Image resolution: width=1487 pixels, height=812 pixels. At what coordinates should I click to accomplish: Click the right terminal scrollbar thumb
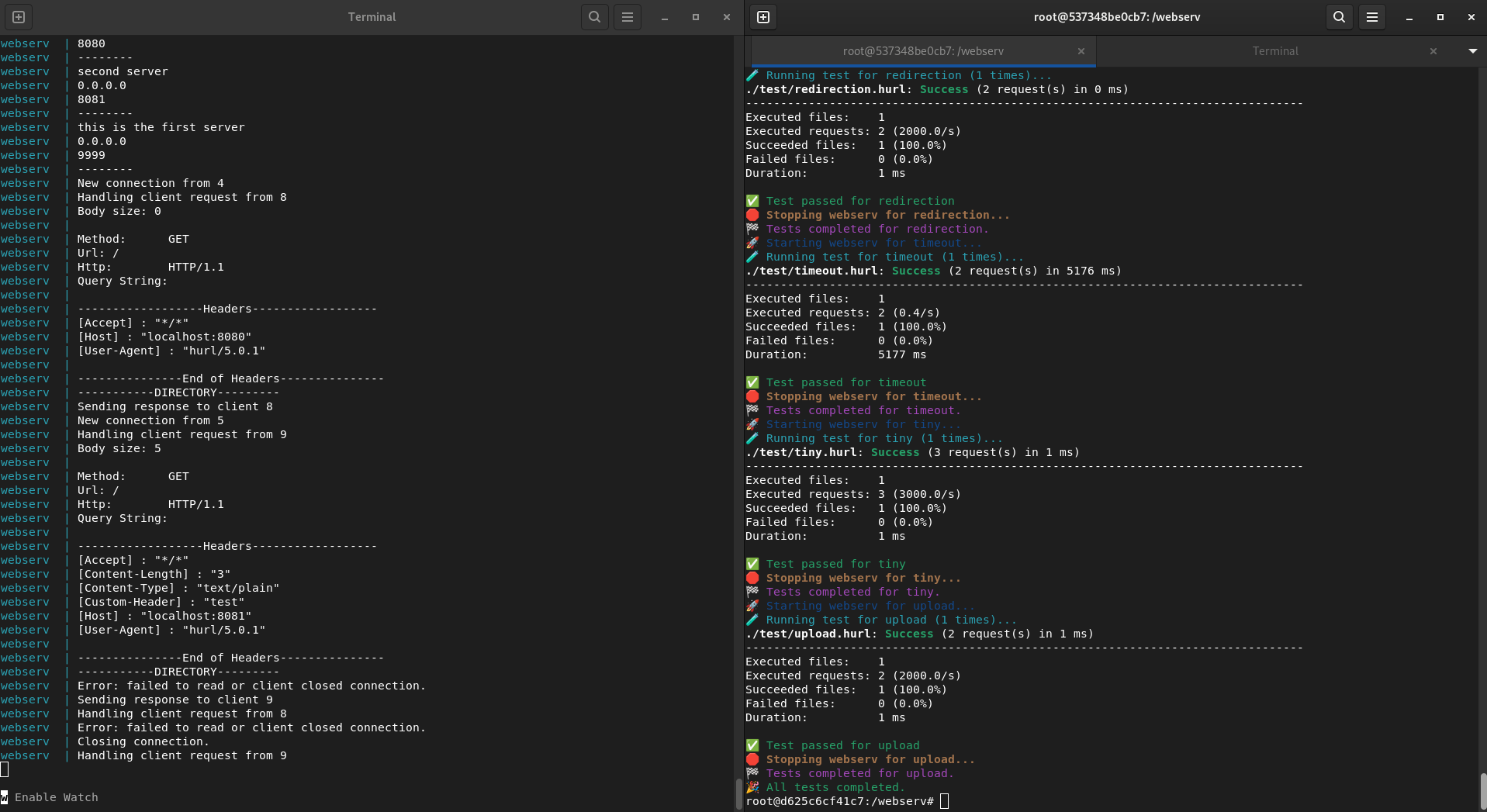(1482, 791)
